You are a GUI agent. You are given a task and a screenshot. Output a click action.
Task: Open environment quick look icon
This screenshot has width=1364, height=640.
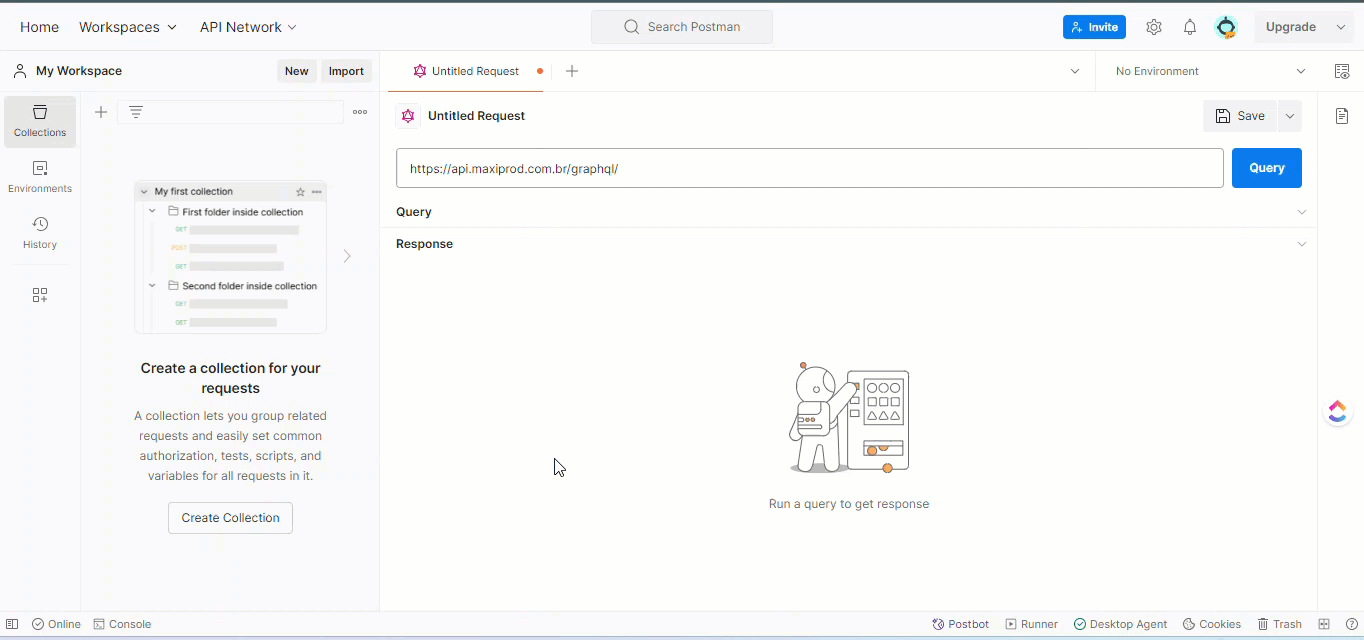pyautogui.click(x=1342, y=71)
